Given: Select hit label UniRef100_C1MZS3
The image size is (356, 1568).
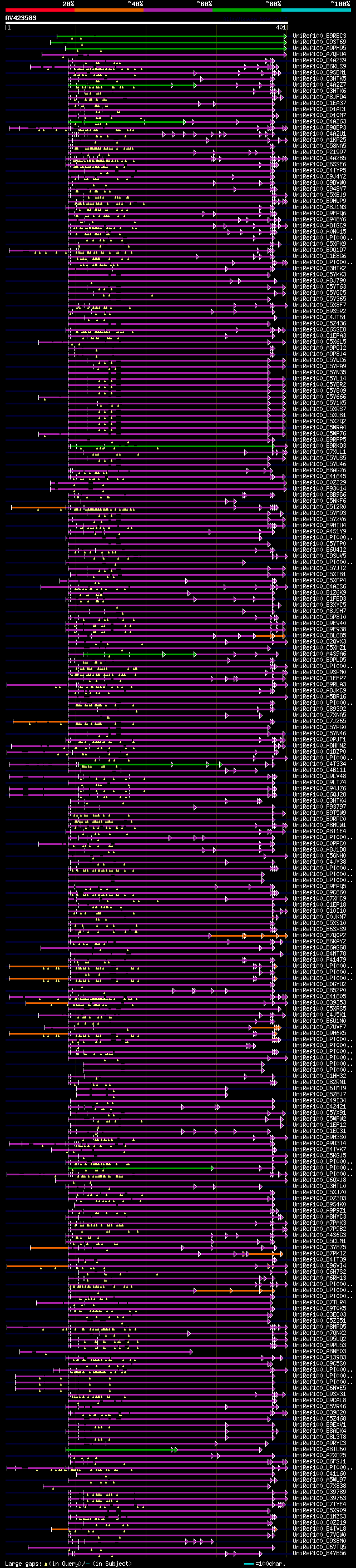Looking at the screenshot, I should pyautogui.click(x=319, y=1516).
